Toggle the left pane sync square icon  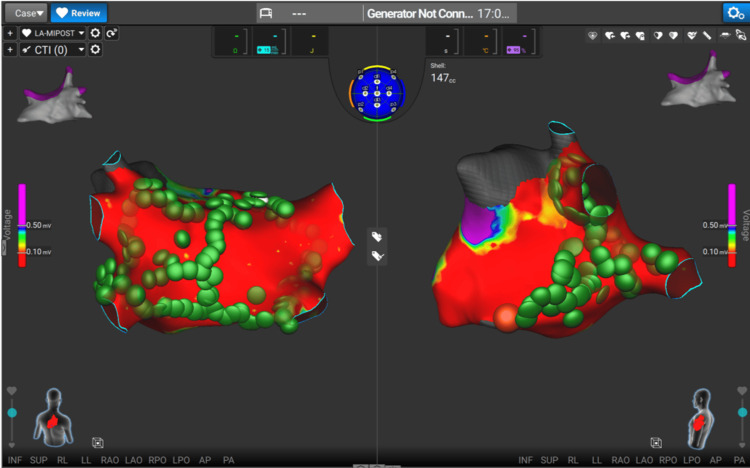[x=98, y=443]
